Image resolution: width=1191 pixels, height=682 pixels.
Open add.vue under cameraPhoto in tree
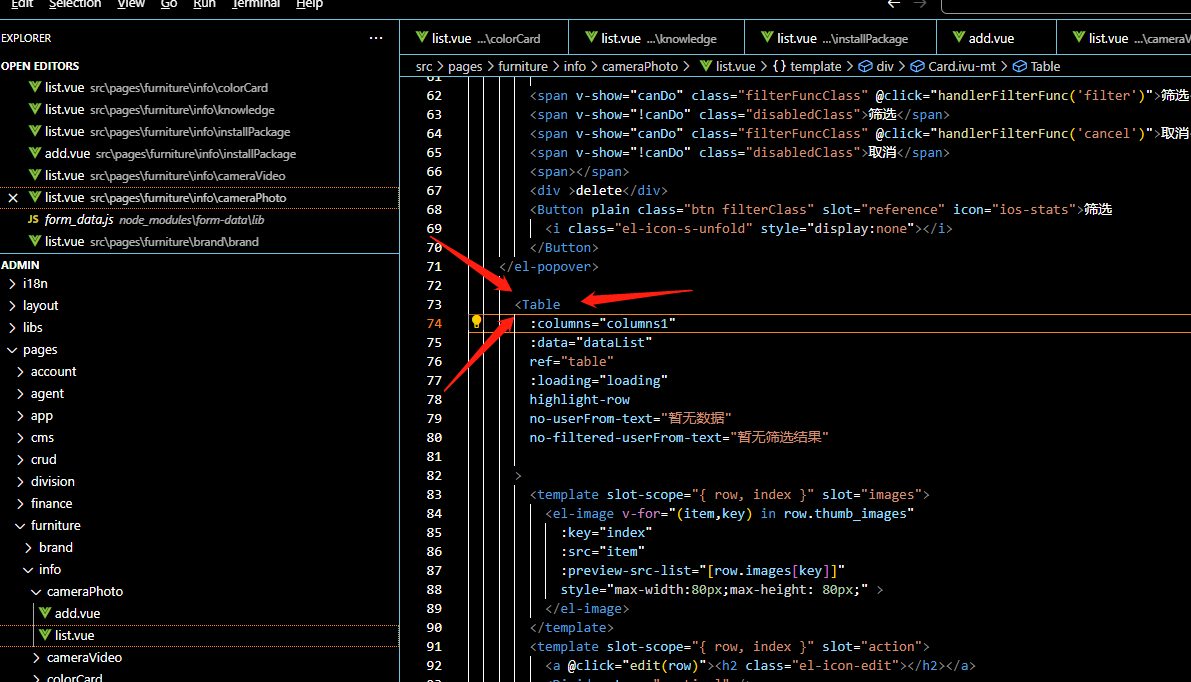point(77,614)
